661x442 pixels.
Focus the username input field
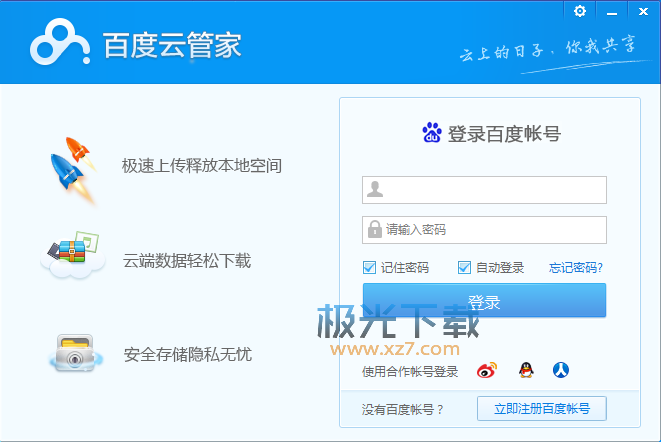(495, 189)
